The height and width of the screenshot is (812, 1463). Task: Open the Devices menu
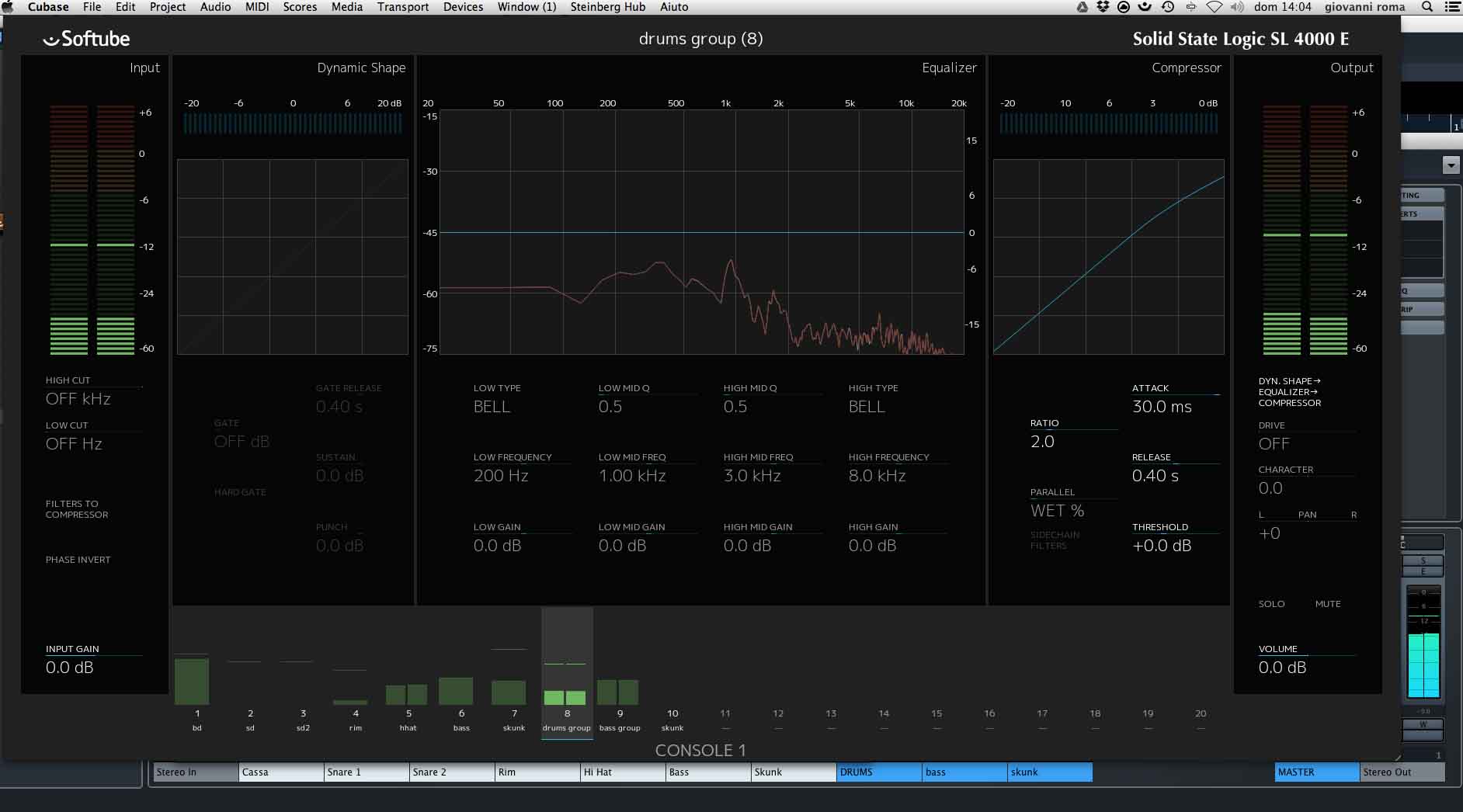[463, 7]
